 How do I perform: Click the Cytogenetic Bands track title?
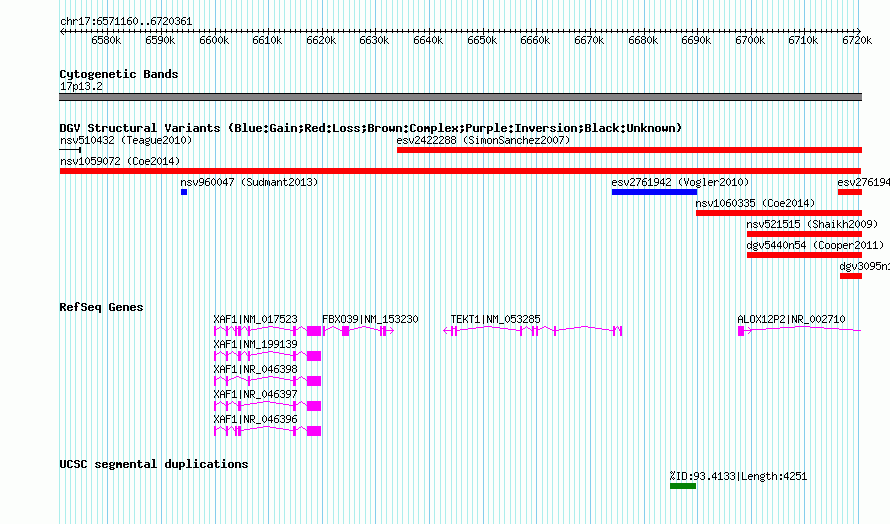[119, 74]
